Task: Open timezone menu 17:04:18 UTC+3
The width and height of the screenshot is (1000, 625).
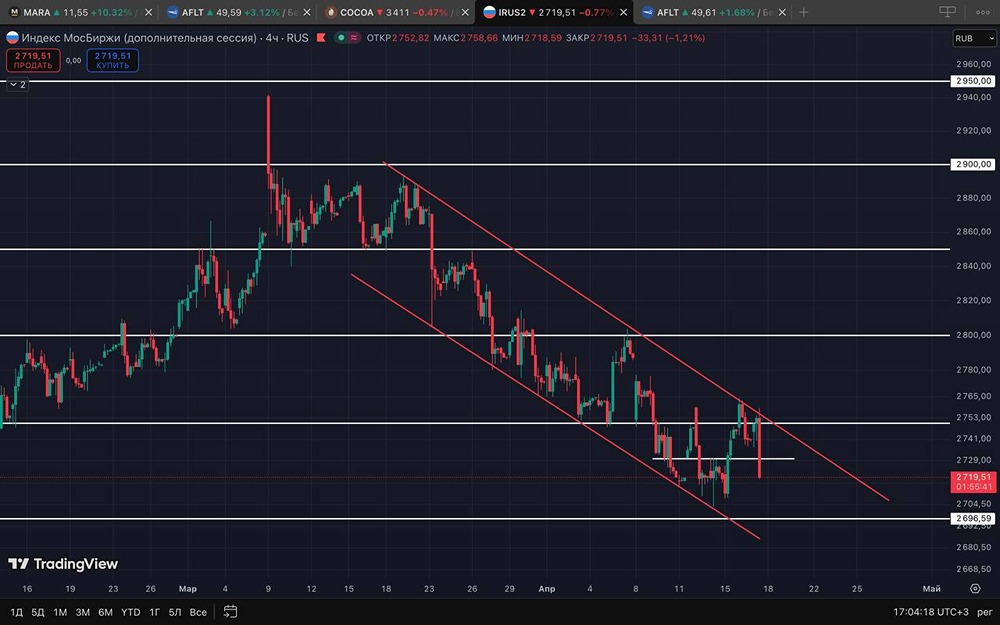Action: pos(930,612)
